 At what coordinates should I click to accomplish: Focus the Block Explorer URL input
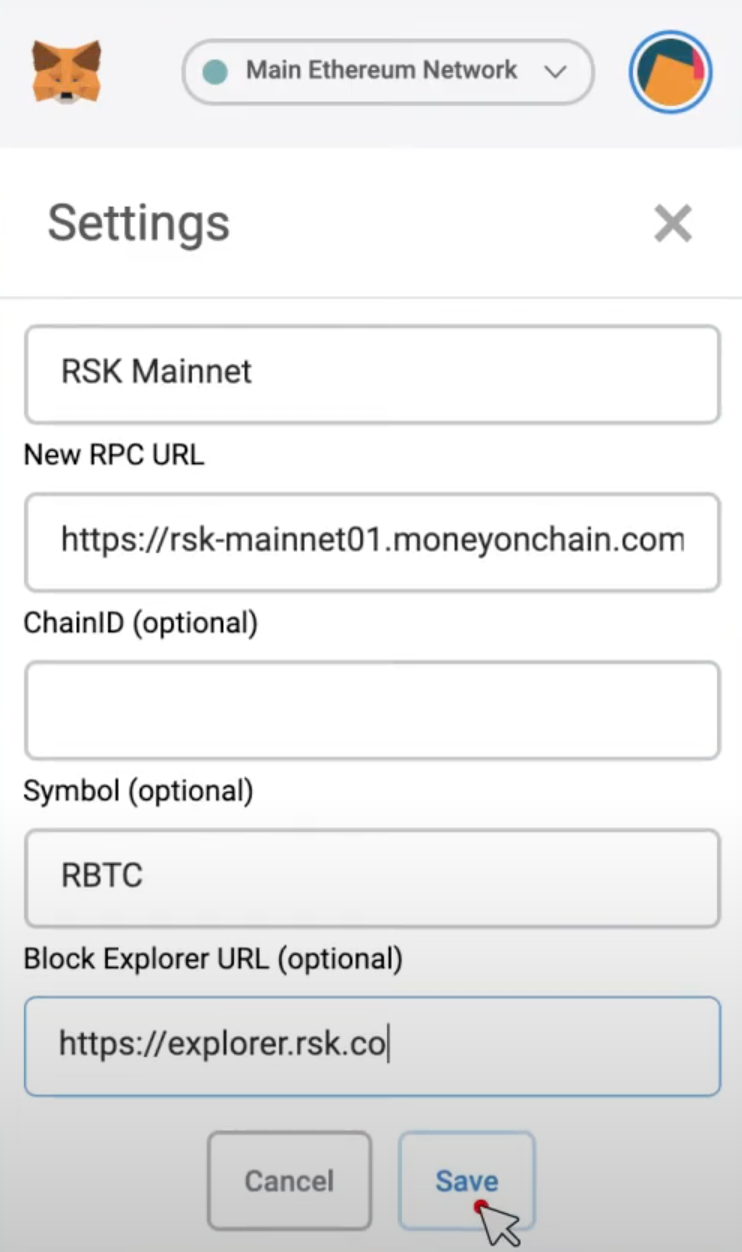click(x=372, y=1045)
